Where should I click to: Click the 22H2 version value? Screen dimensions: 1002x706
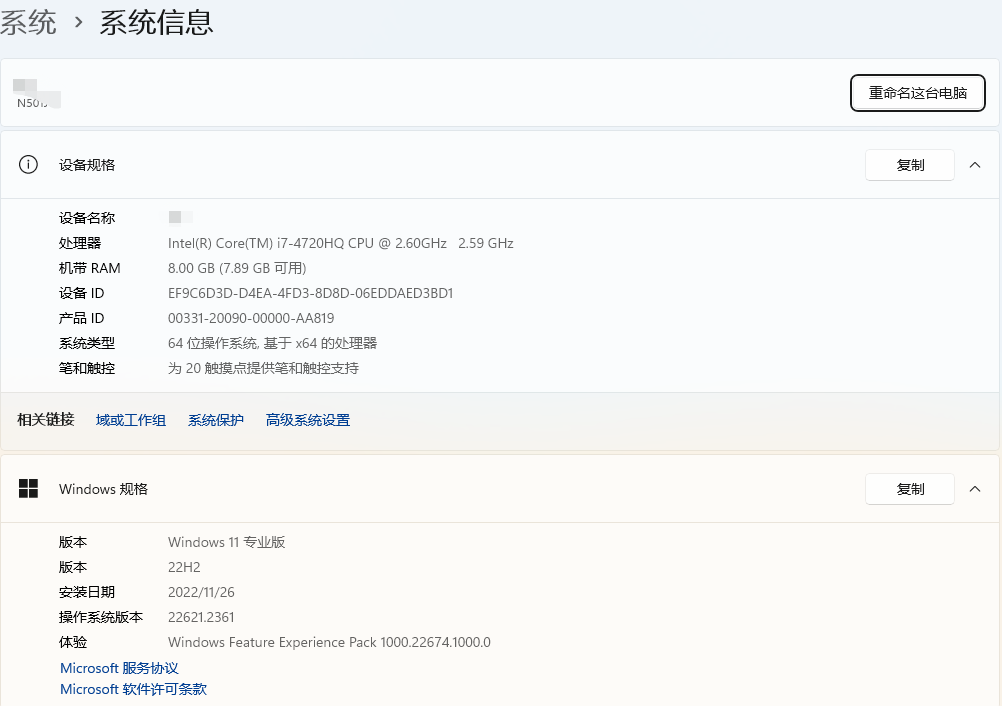coord(184,567)
